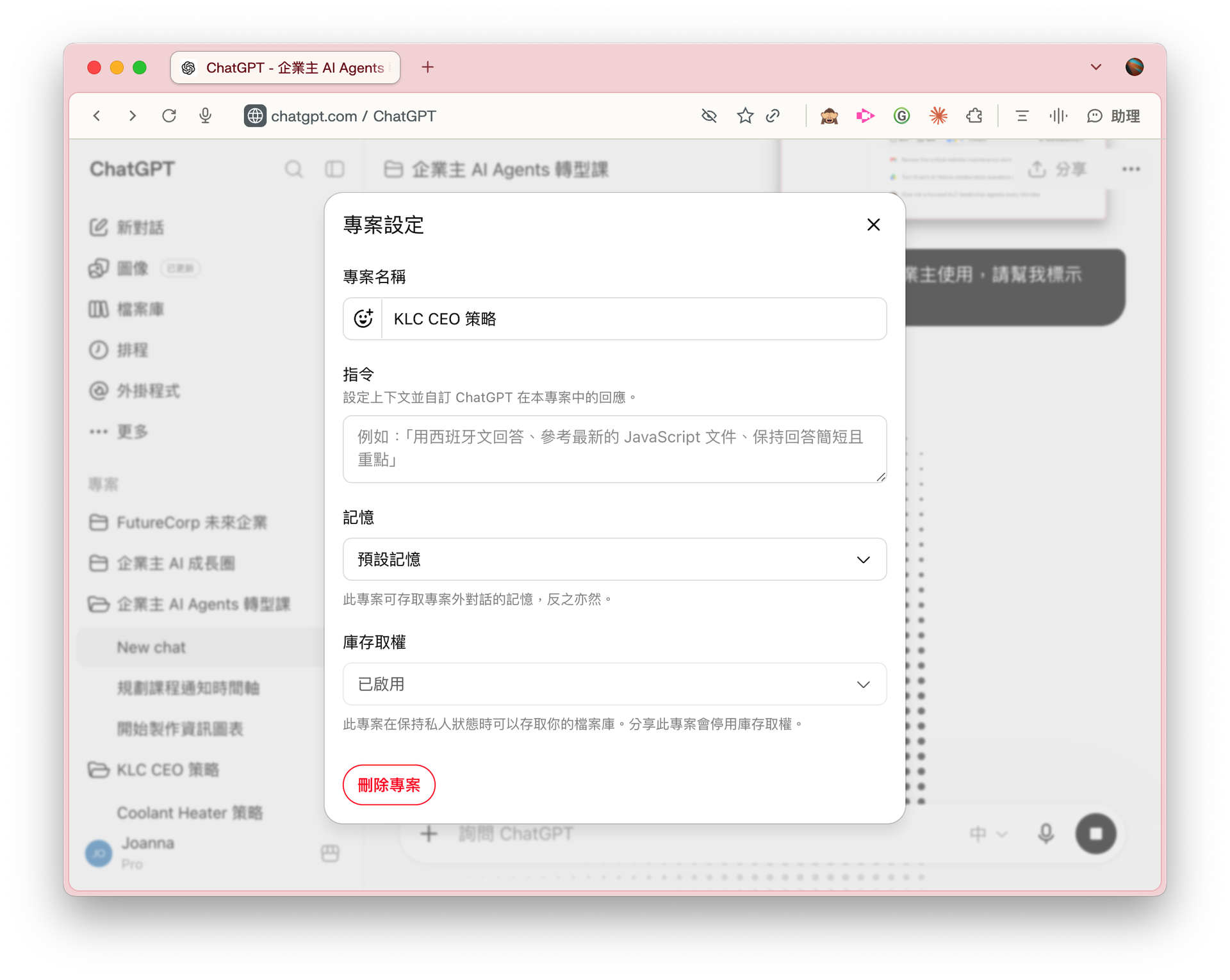Go forward in browser history
This screenshot has width=1230, height=980.
pos(133,116)
